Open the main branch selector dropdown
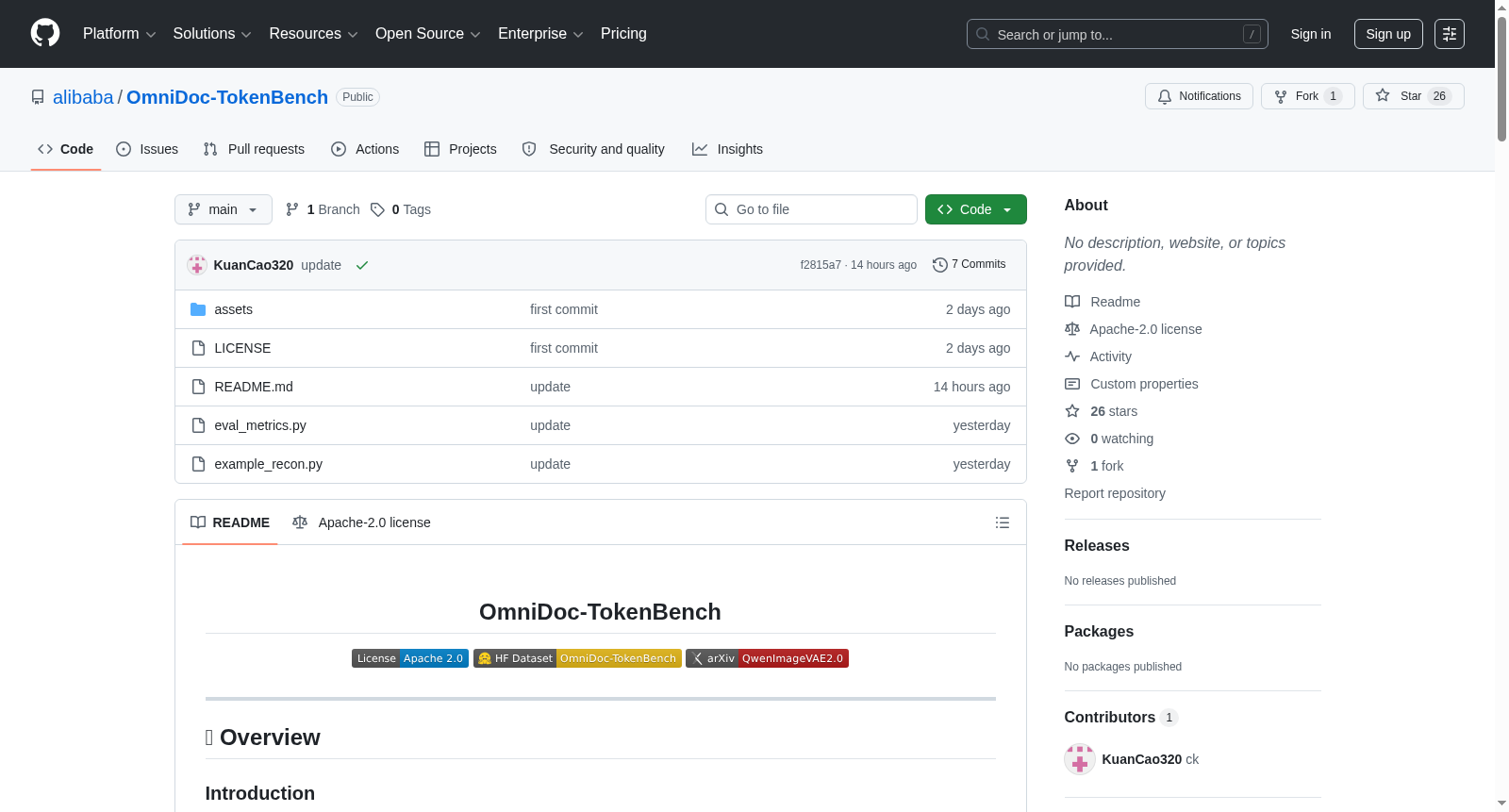Viewport: 1509px width, 812px height. point(224,209)
